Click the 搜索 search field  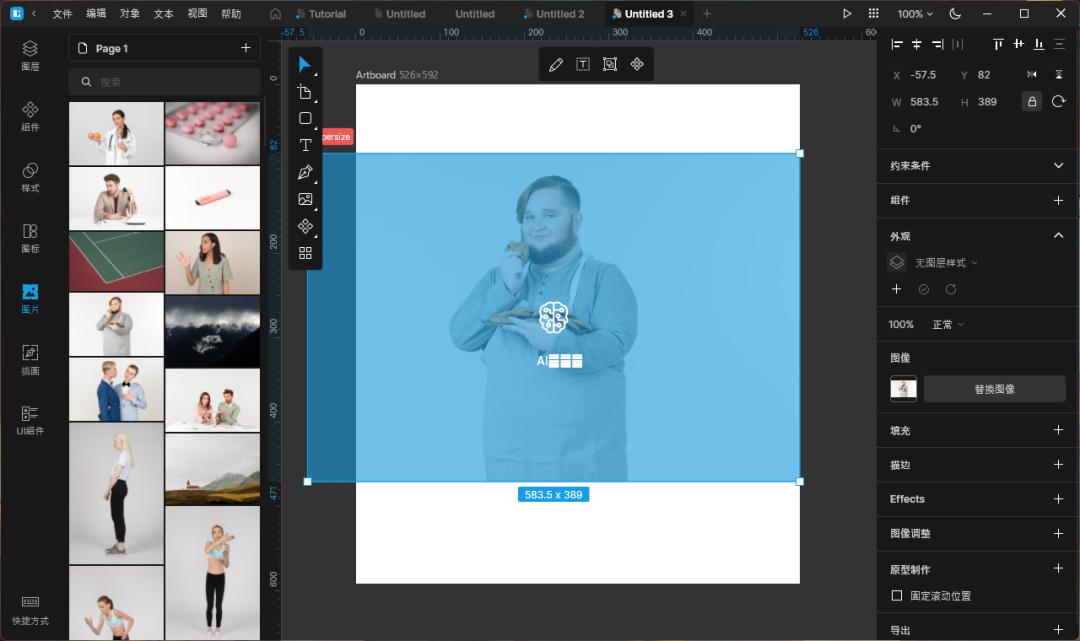point(165,82)
